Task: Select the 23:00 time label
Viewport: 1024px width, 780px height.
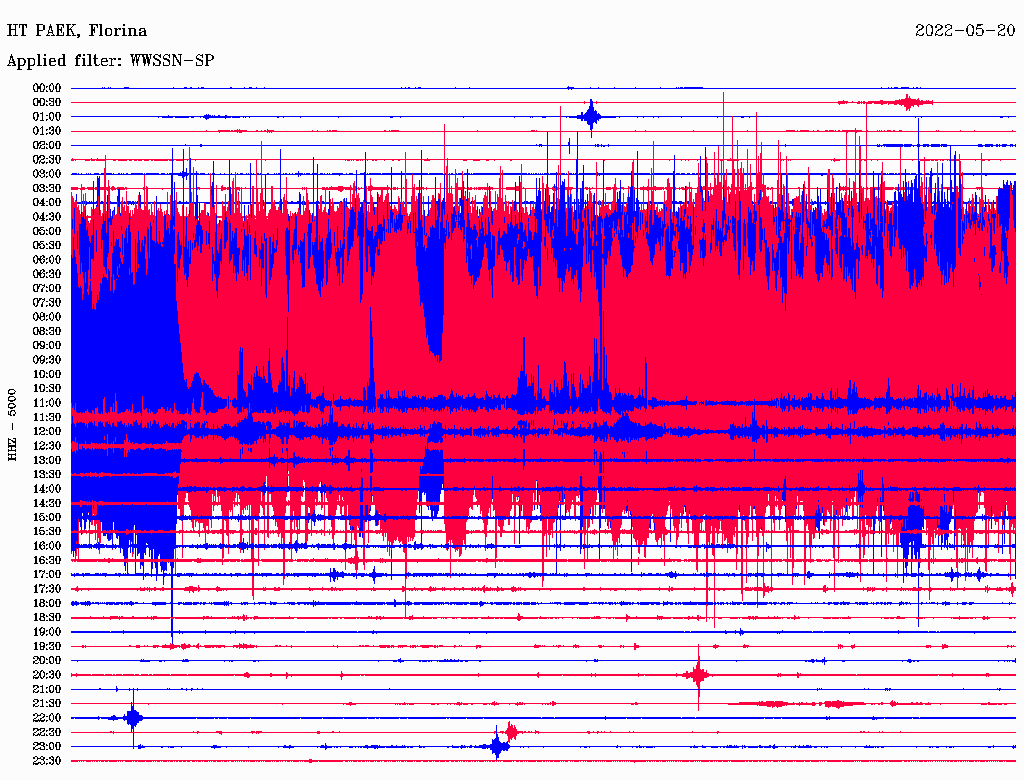Action: pyautogui.click(x=47, y=747)
